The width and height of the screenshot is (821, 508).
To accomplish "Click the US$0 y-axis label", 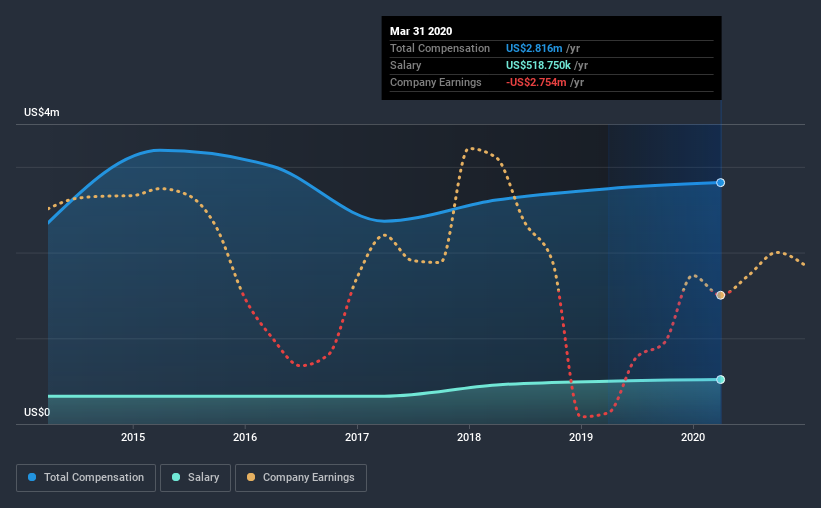I will point(37,412).
